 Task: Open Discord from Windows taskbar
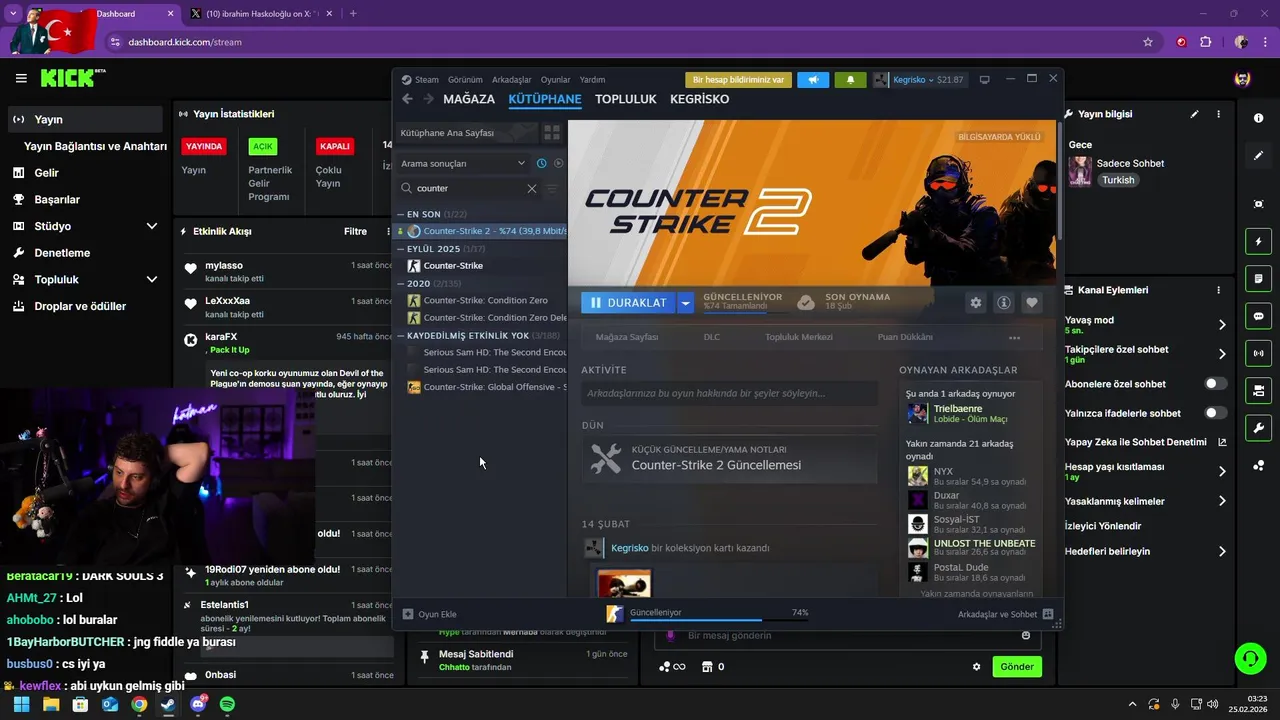pos(197,704)
